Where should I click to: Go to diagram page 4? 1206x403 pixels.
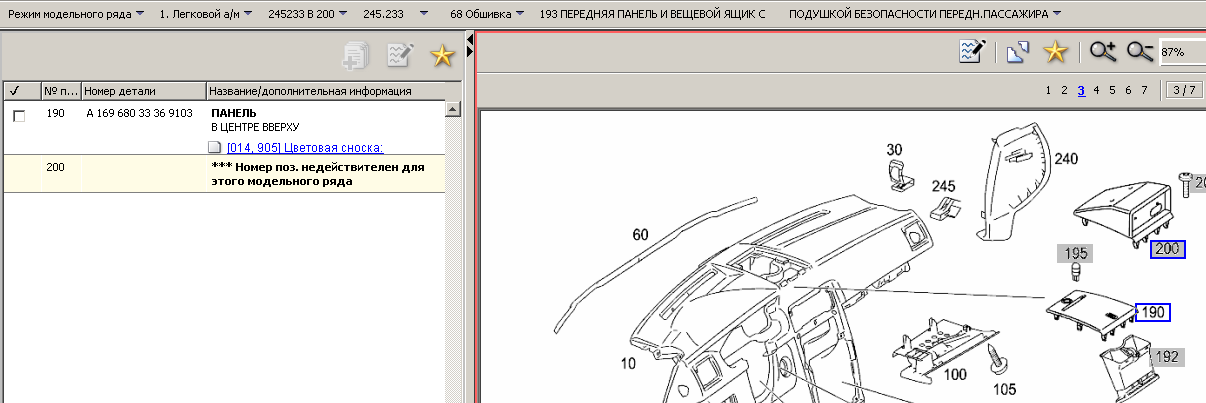(x=1097, y=90)
